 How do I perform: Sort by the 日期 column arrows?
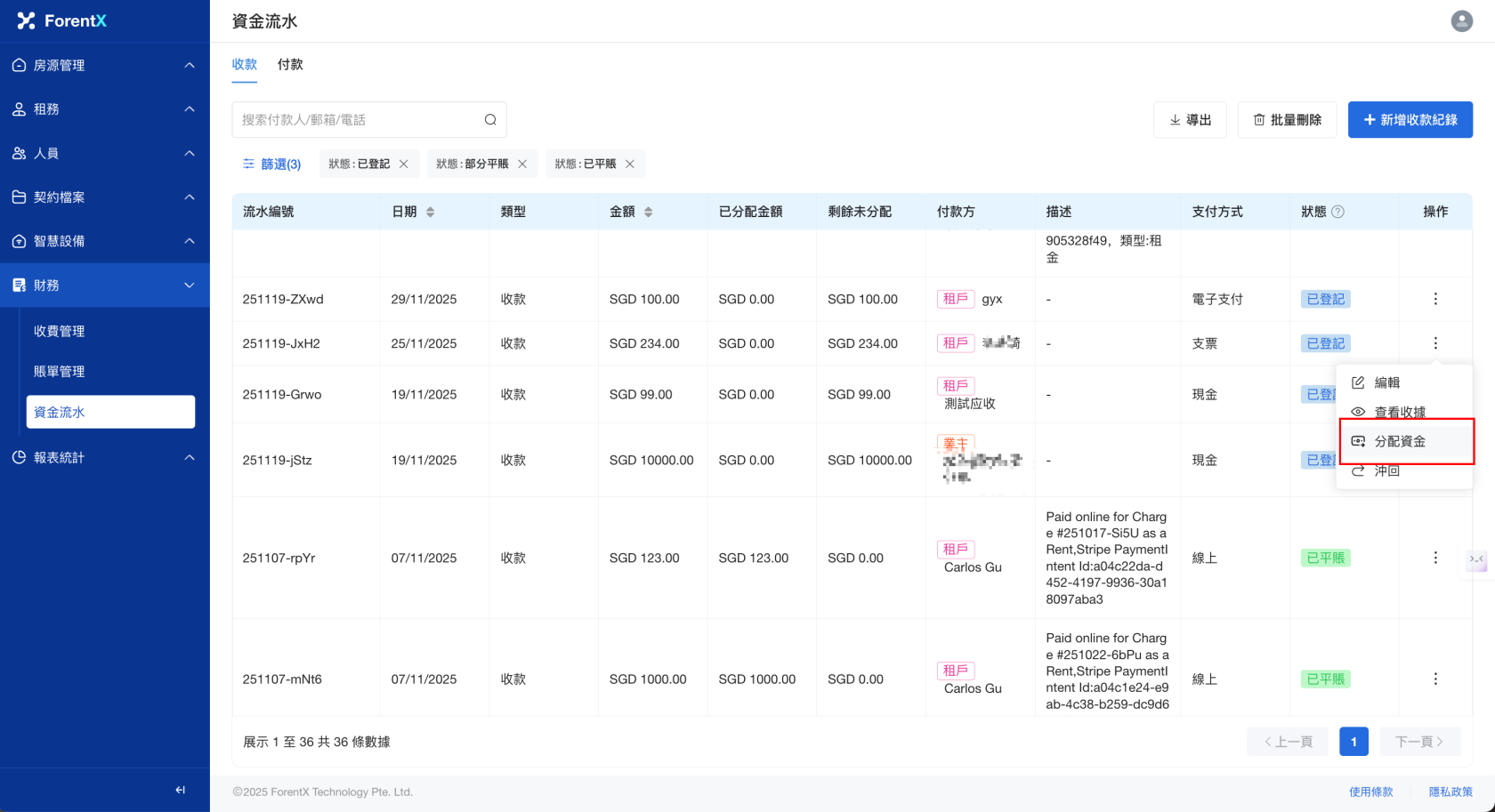point(431,212)
